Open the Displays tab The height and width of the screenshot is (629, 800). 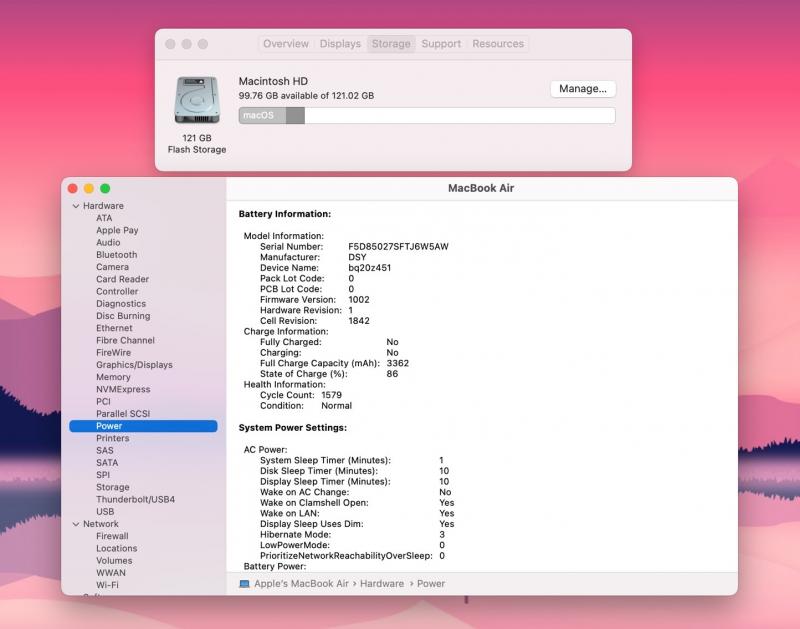coord(340,44)
